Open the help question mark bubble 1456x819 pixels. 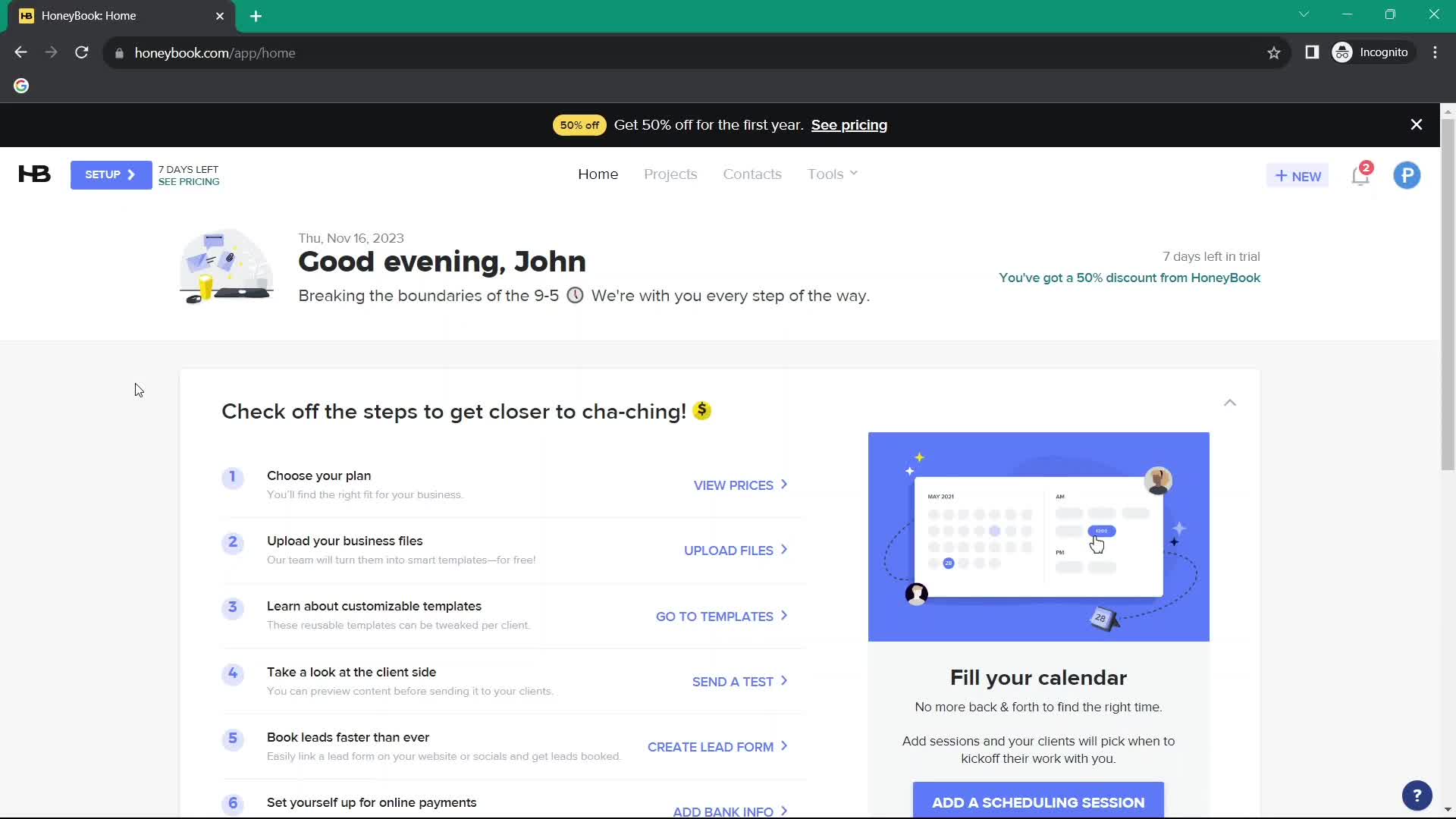[x=1417, y=795]
